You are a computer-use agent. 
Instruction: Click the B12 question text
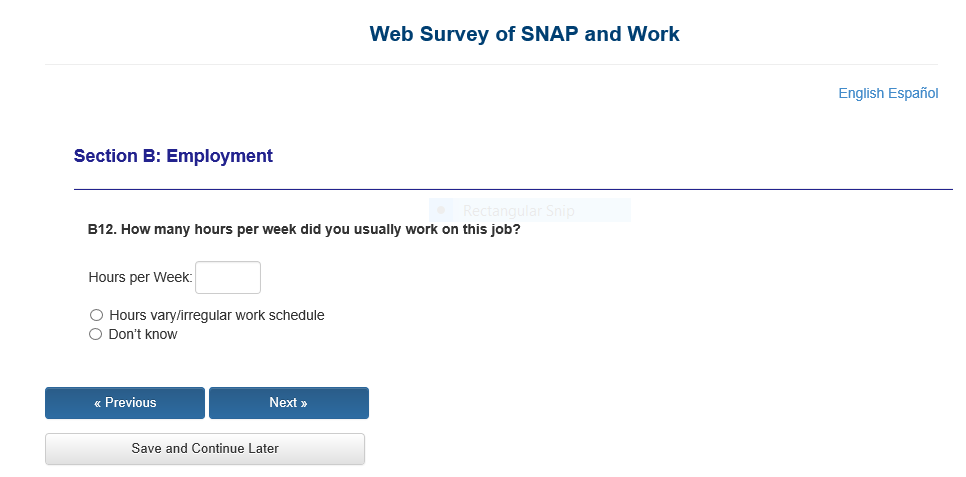(x=304, y=229)
